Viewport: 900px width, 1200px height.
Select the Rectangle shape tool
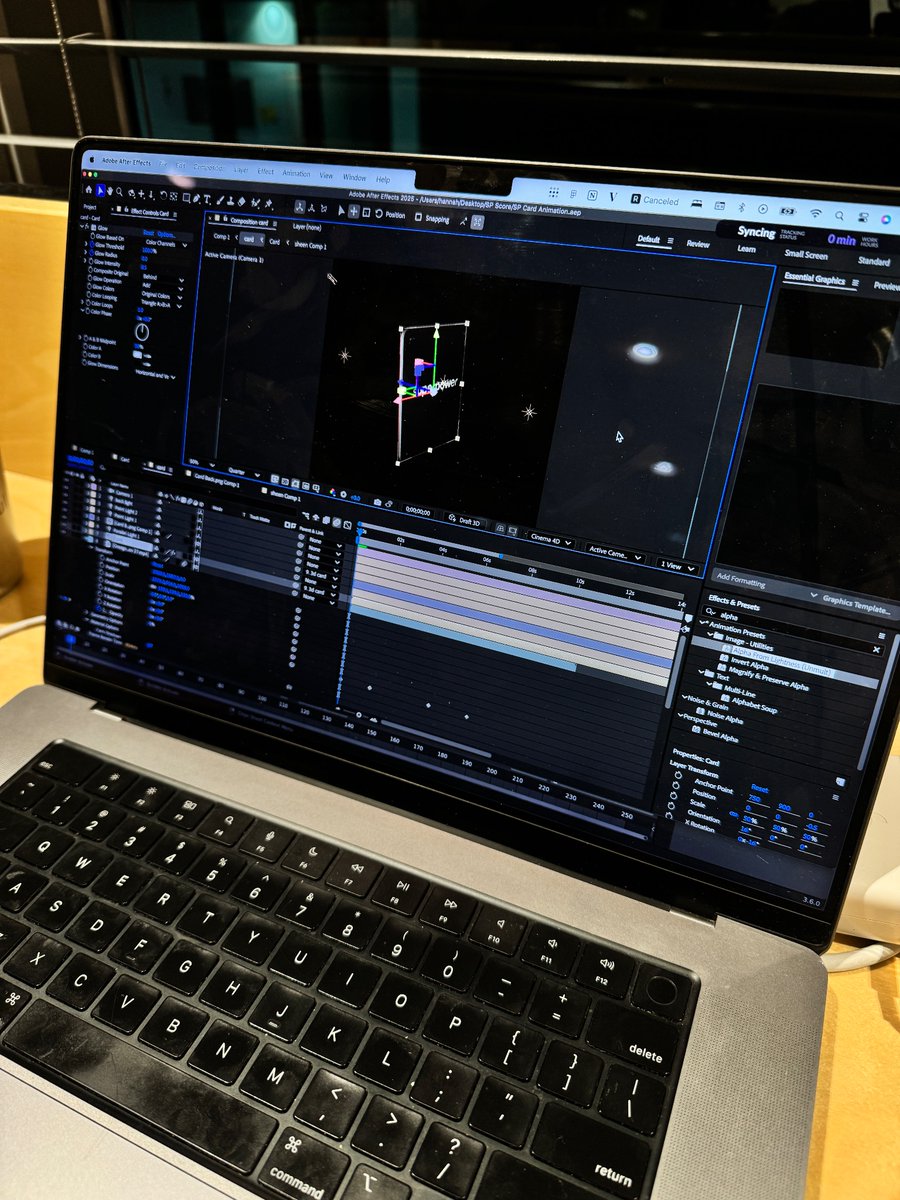(186, 198)
